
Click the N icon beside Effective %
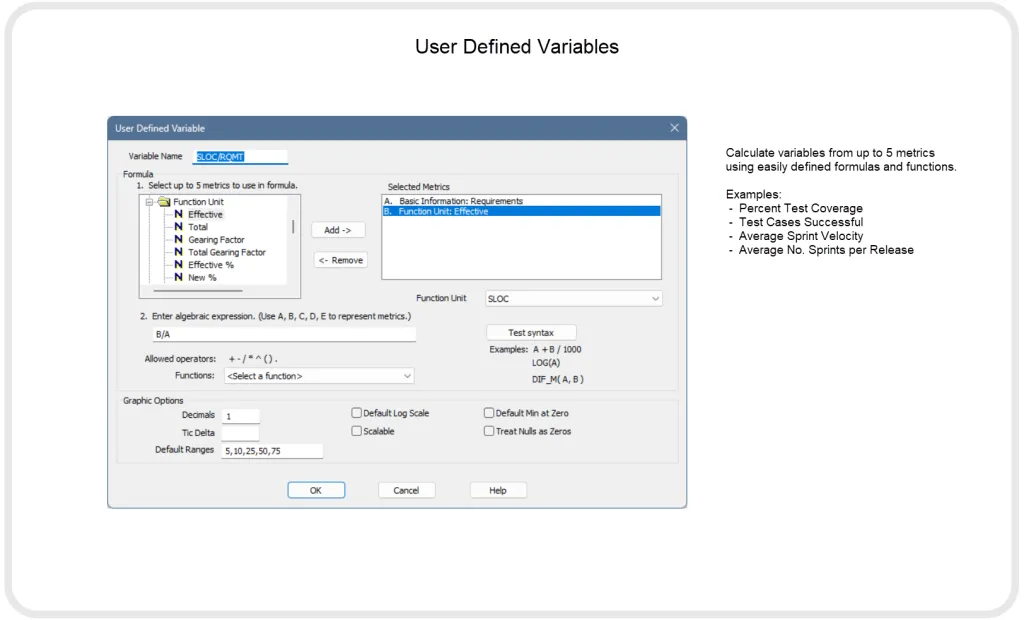pyautogui.click(x=178, y=265)
